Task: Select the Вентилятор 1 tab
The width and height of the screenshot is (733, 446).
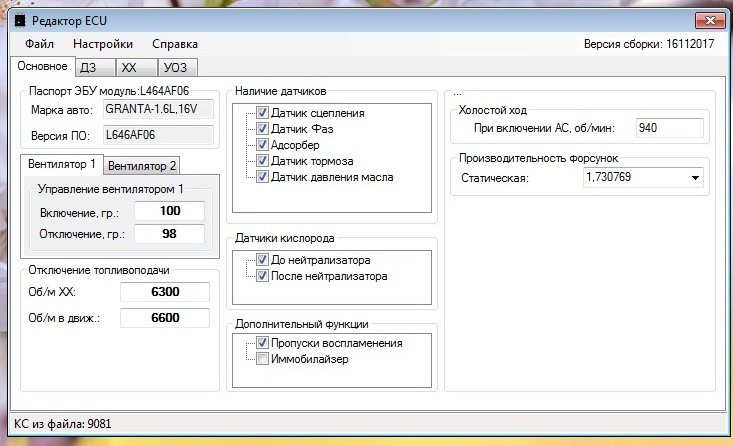Action: click(62, 165)
